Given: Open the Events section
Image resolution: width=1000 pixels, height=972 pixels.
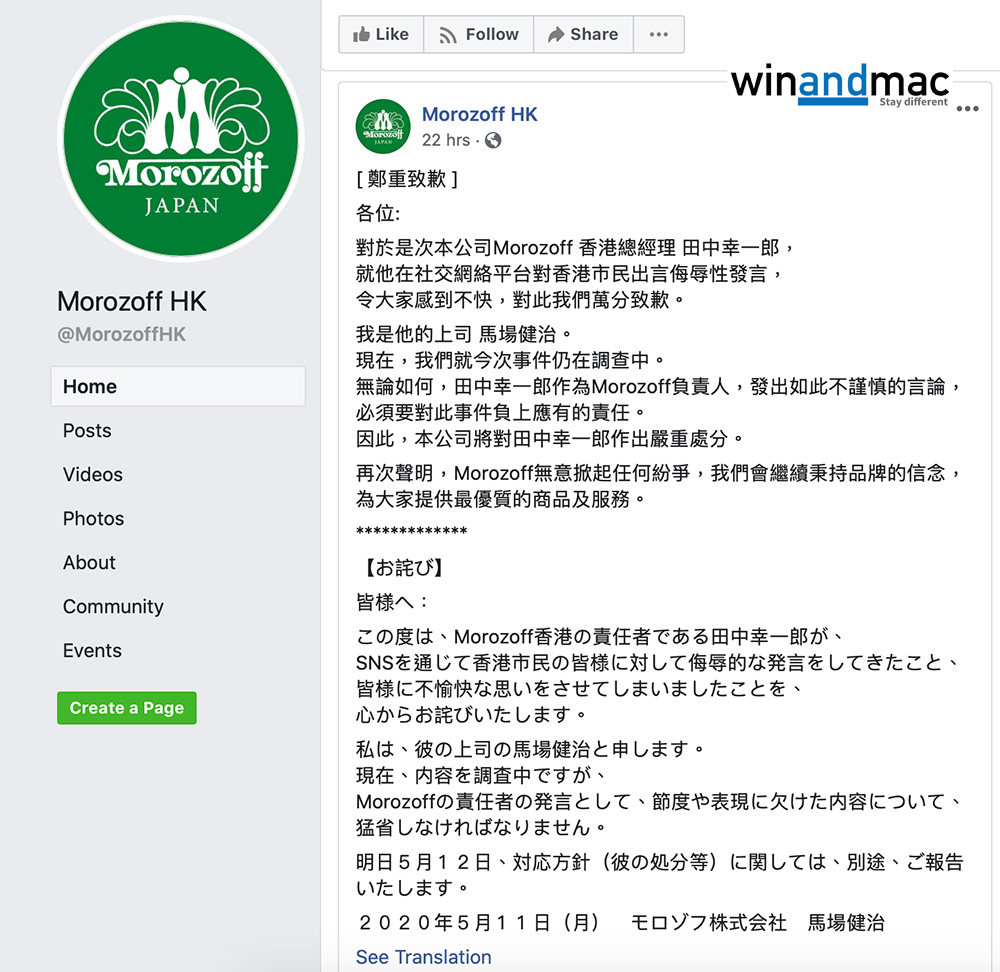Looking at the screenshot, I should (x=92, y=651).
